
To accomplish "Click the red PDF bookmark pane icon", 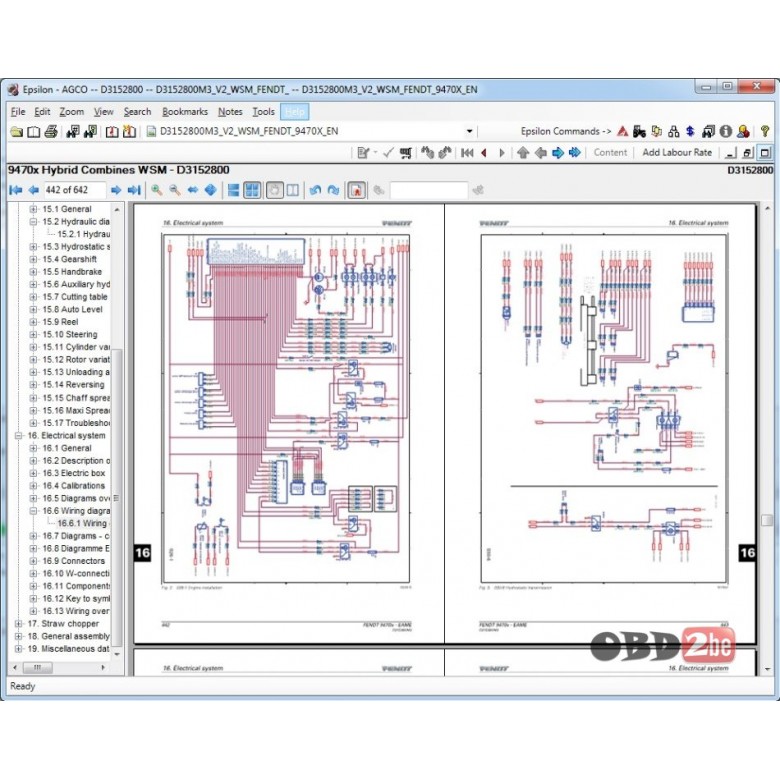I will pos(357,190).
